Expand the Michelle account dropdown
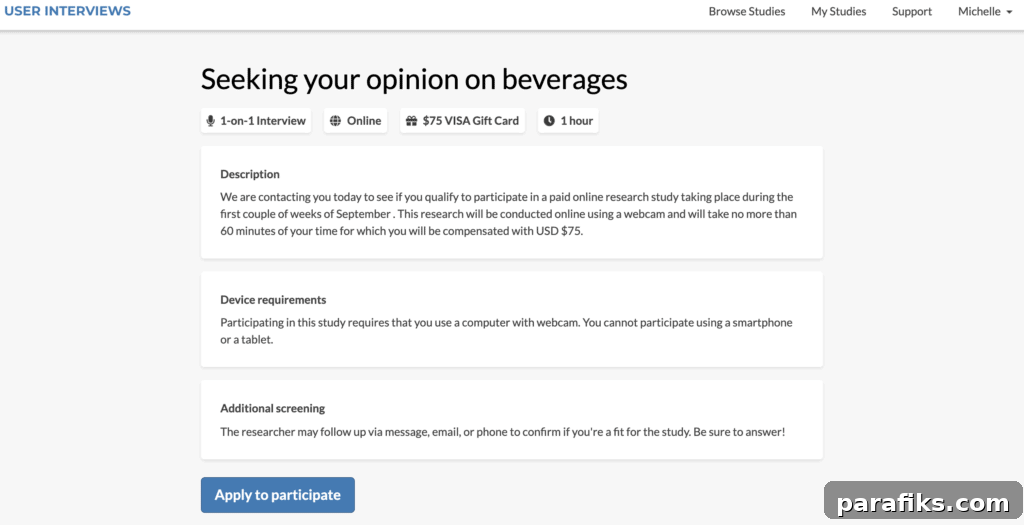The height and width of the screenshot is (525, 1024). click(x=985, y=12)
